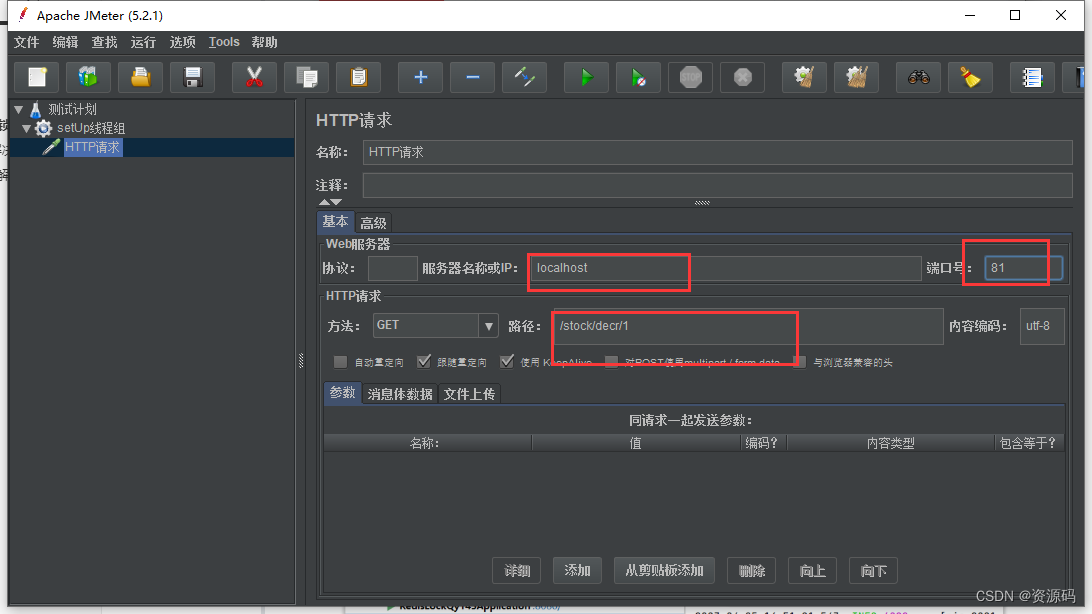Open the 运行 menu
The height and width of the screenshot is (614, 1092).
tap(143, 42)
